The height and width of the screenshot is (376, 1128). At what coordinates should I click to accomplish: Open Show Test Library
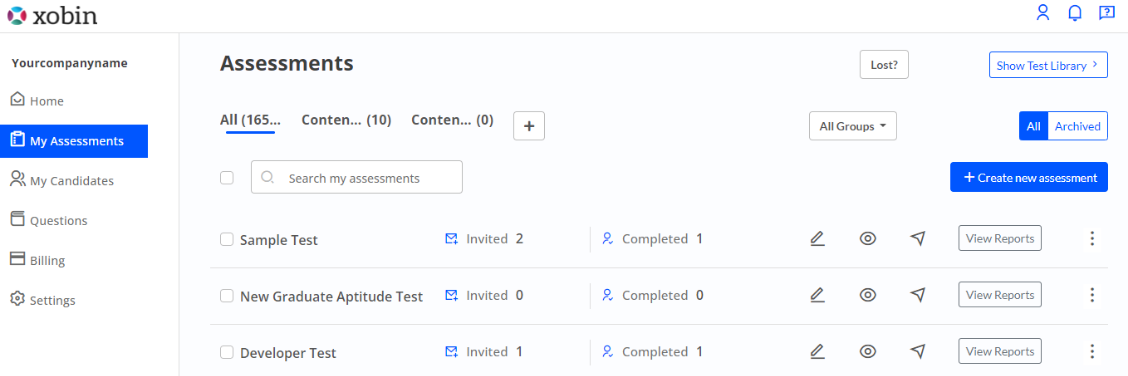pos(1048,65)
